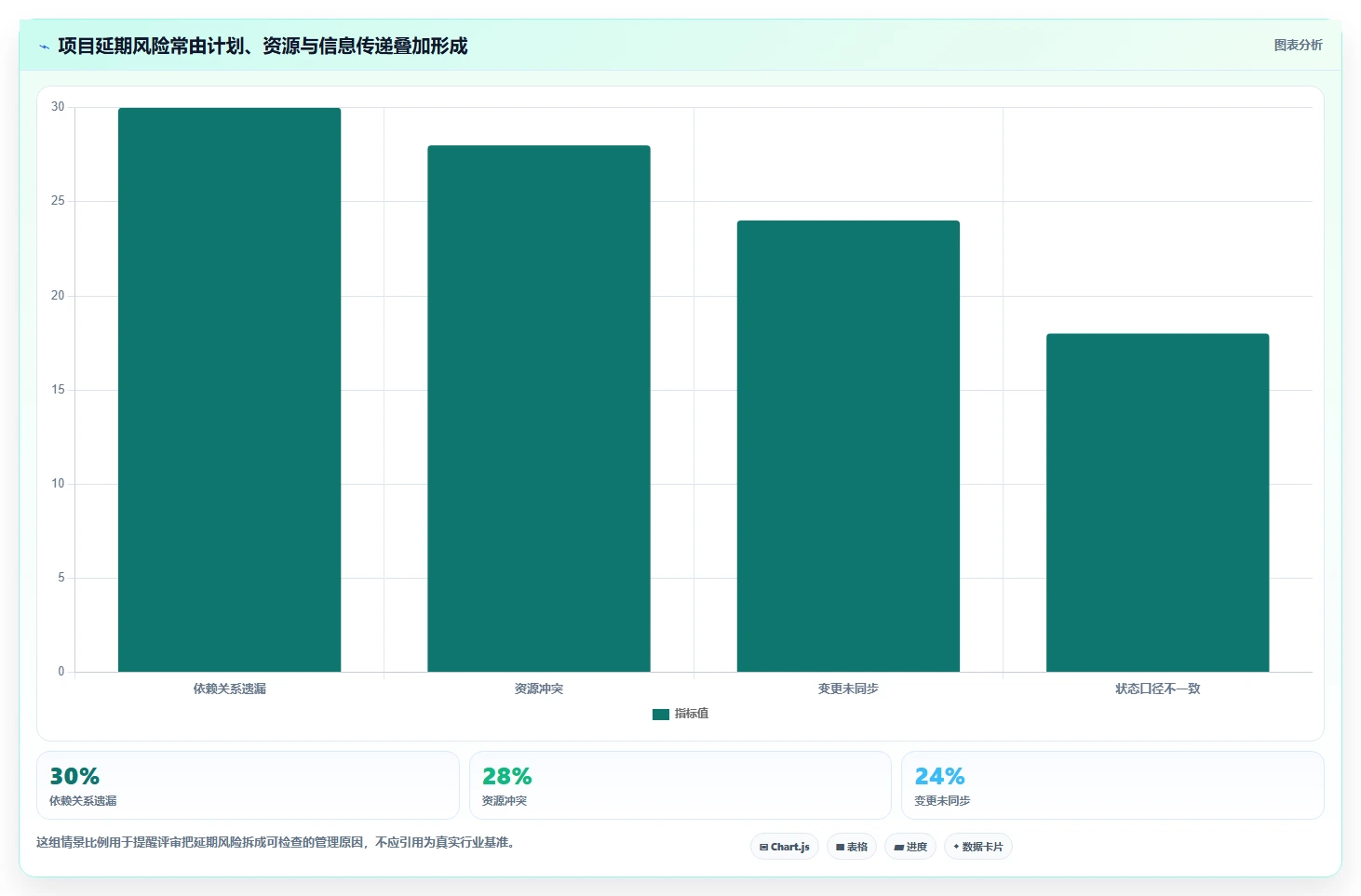Click the 进度 tag chip
This screenshot has width=1361, height=896.
tap(910, 847)
